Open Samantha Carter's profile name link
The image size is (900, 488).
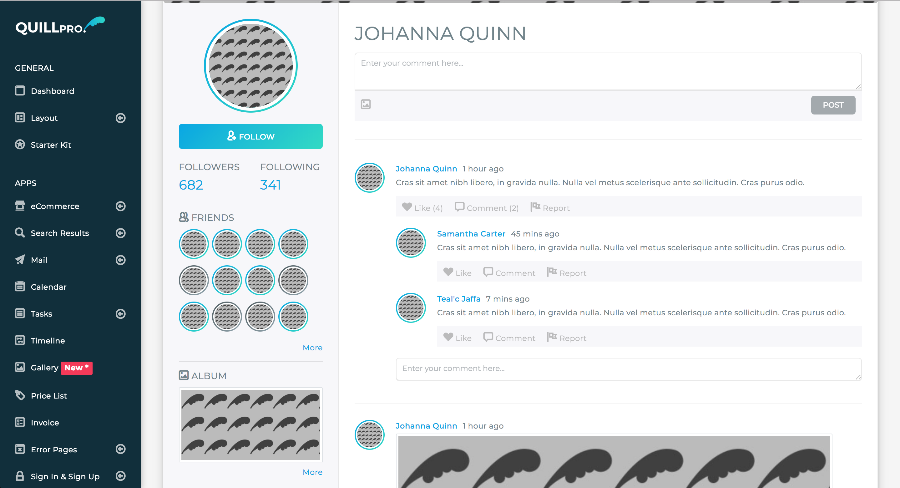pos(471,234)
